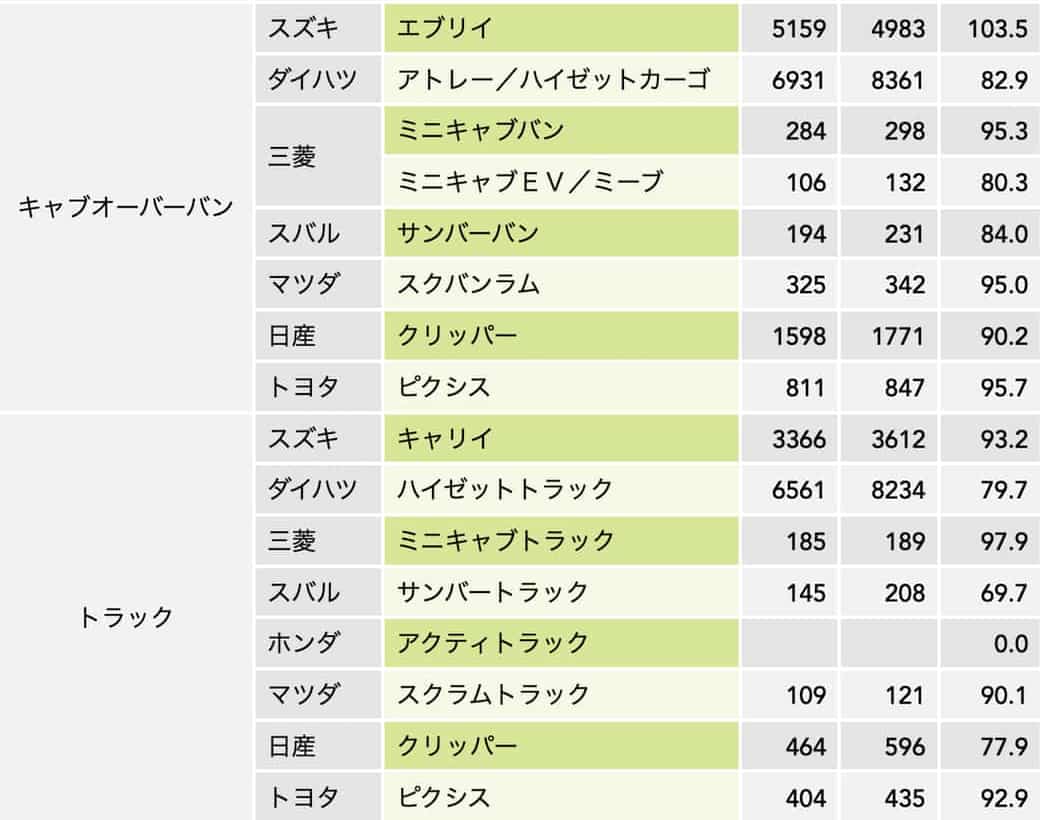Click the 5159 sales figure

tap(799, 28)
